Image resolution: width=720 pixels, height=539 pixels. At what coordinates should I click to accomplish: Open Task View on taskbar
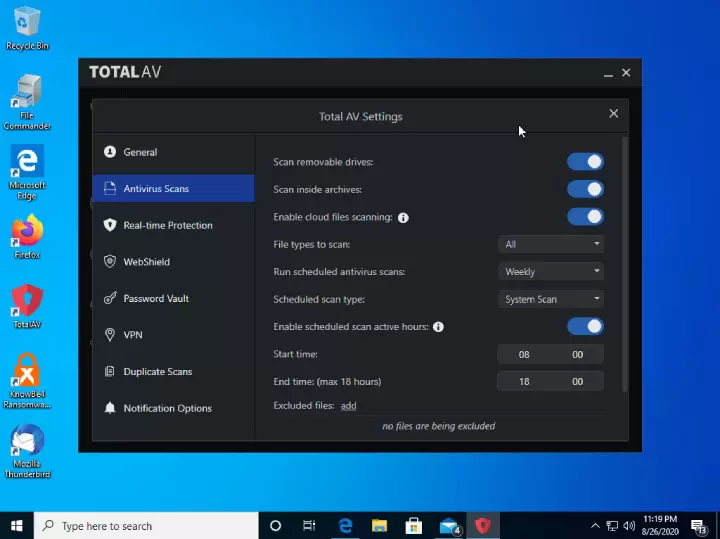pos(309,526)
